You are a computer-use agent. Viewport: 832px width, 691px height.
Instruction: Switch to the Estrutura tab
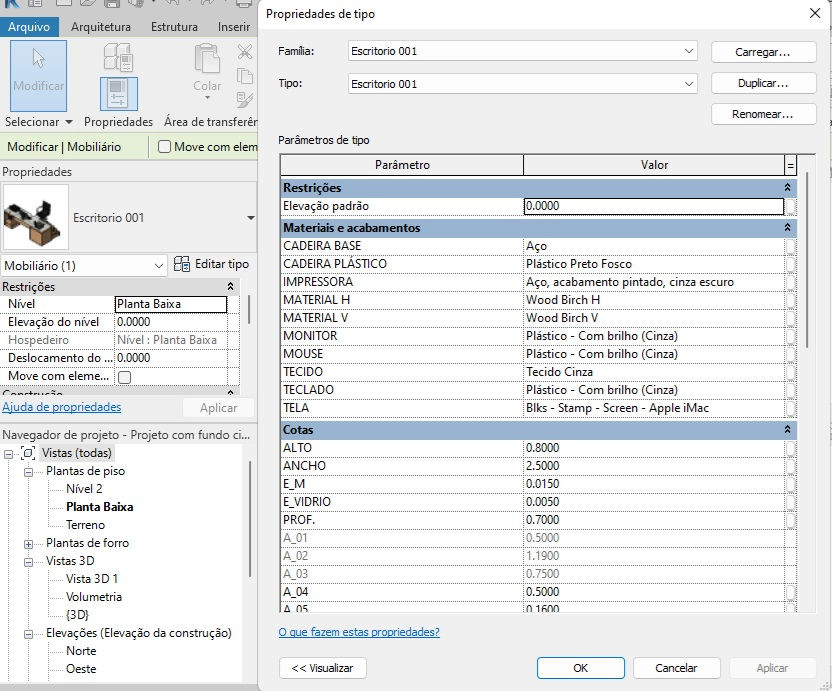[174, 27]
